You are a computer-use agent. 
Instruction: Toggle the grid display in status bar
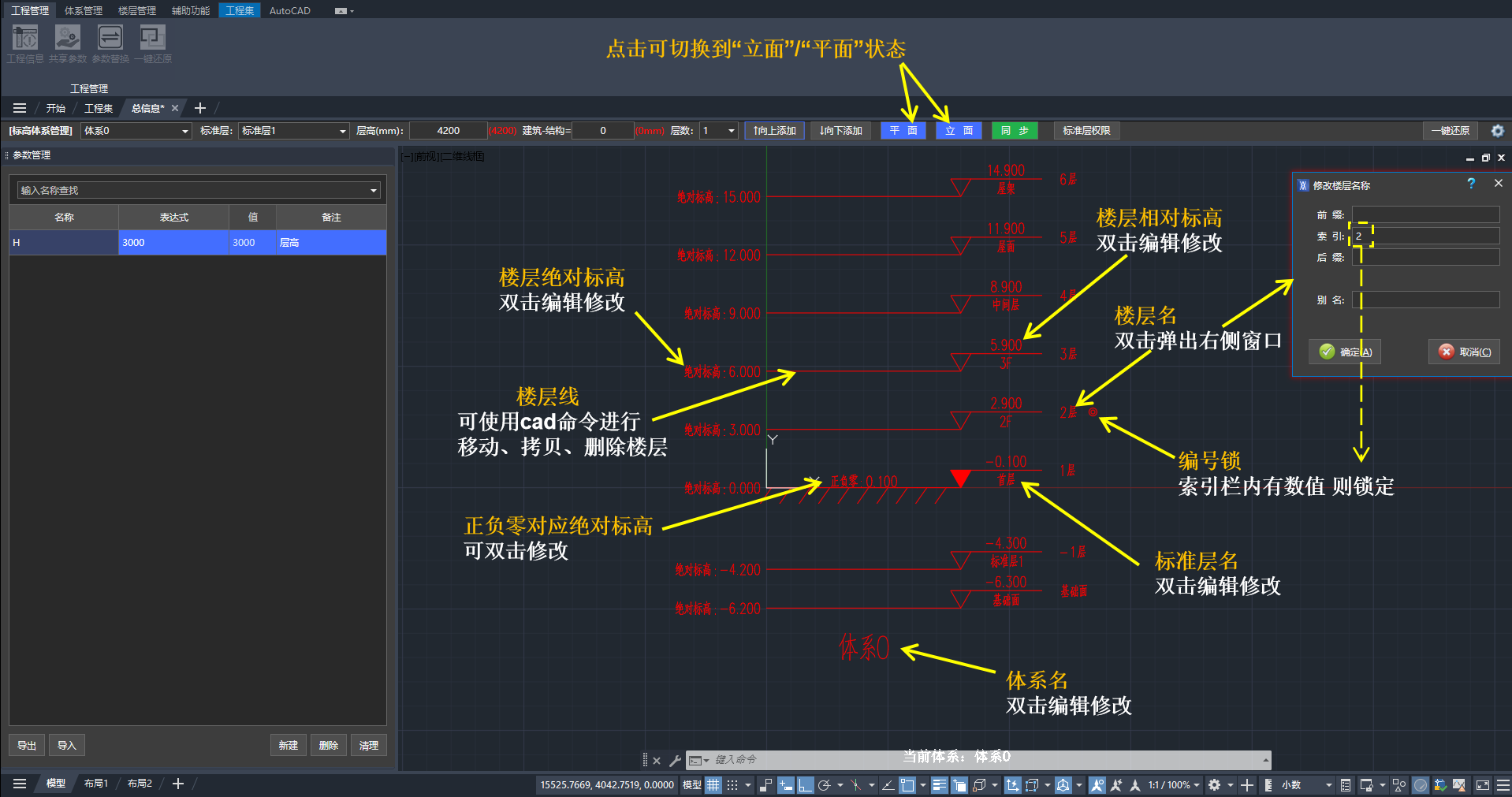pyautogui.click(x=713, y=785)
